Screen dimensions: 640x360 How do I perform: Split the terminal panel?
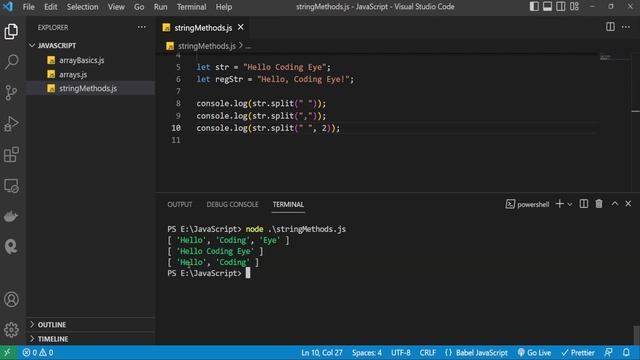[584, 204]
